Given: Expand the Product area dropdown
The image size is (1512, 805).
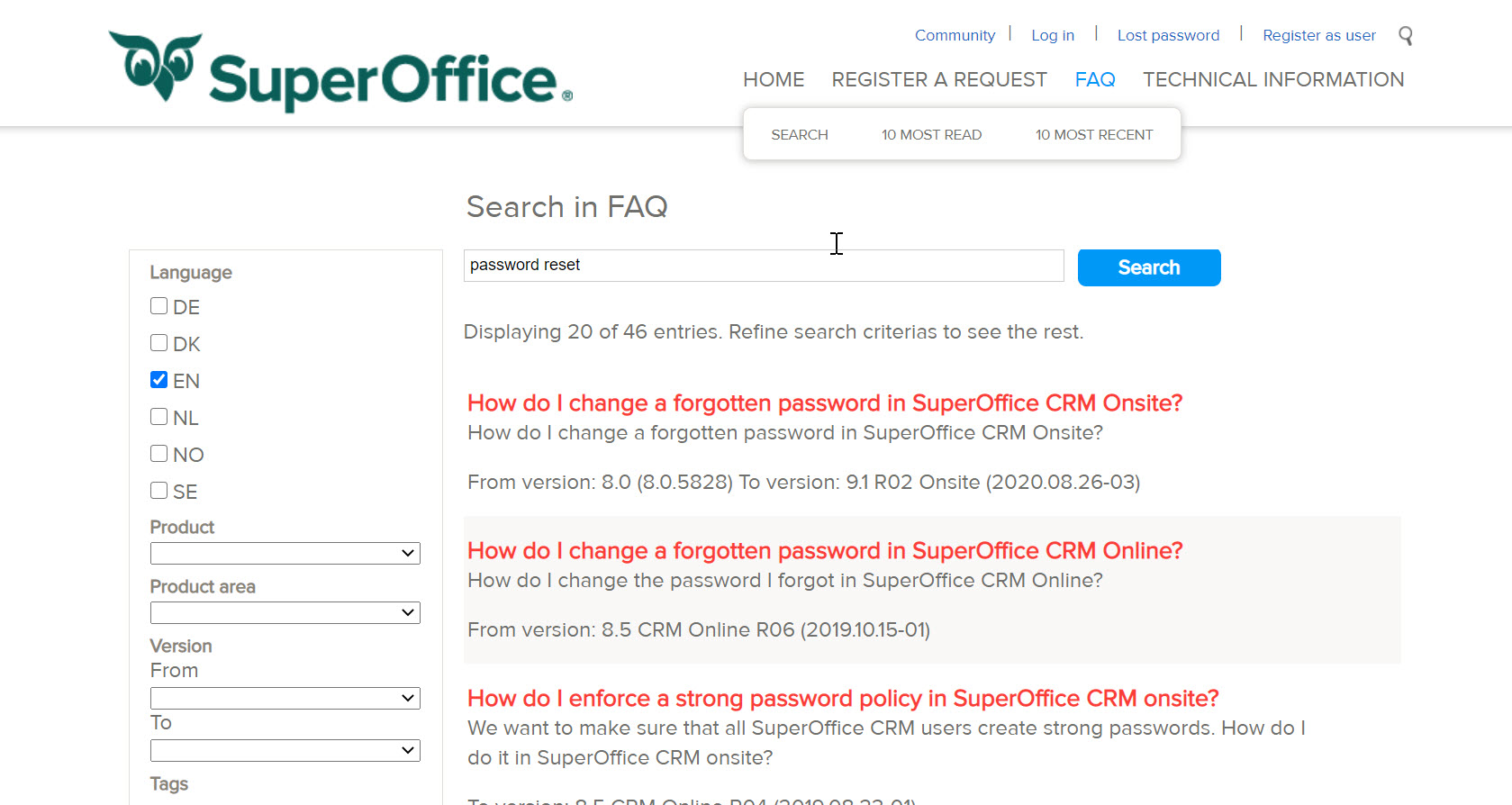Looking at the screenshot, I should (x=285, y=612).
